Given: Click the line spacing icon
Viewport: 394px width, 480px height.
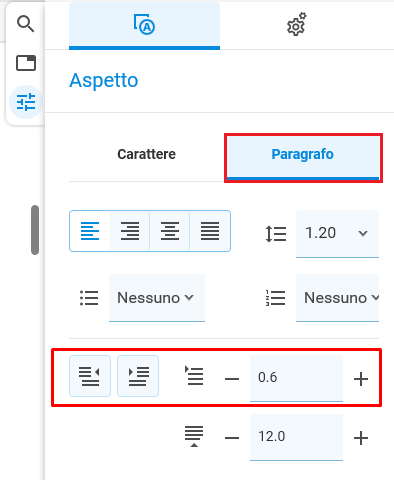Looking at the screenshot, I should pos(276,234).
